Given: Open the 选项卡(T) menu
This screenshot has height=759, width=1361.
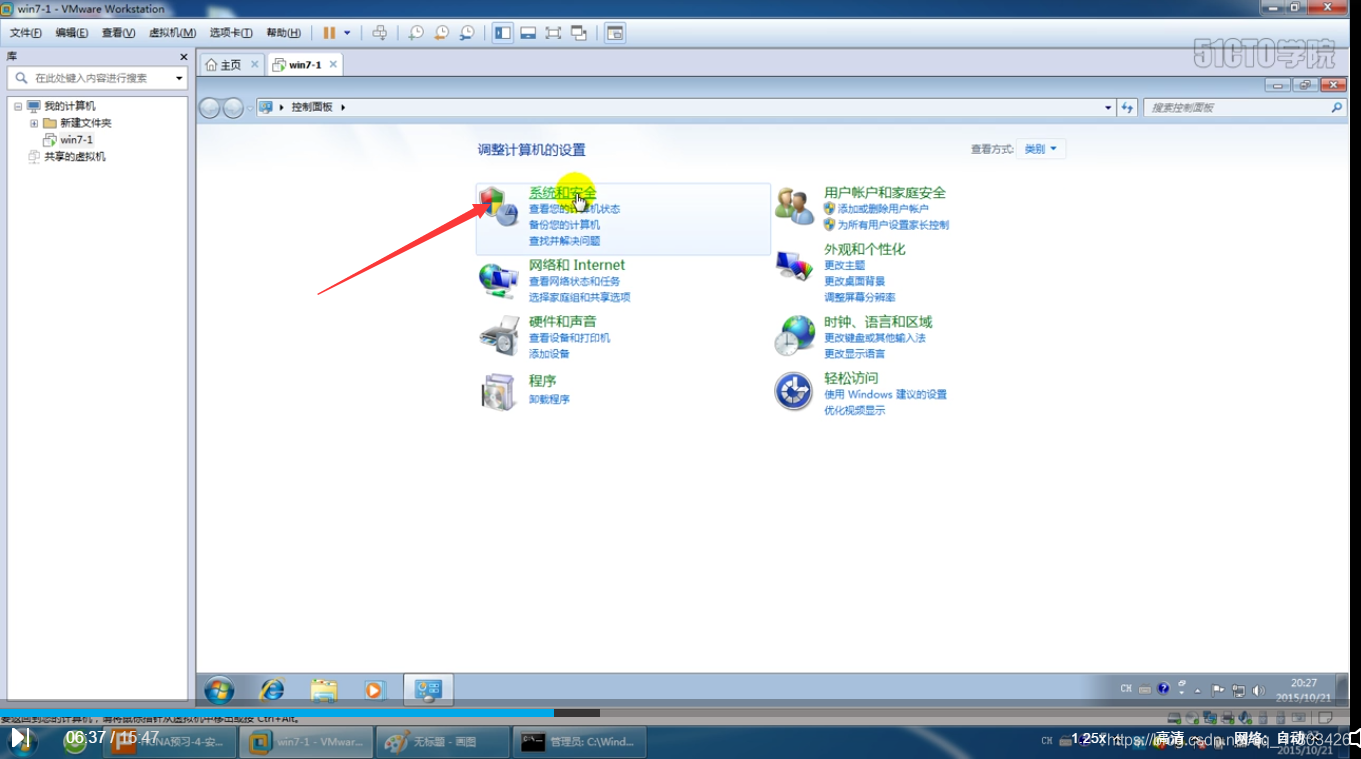Looking at the screenshot, I should 231,33.
